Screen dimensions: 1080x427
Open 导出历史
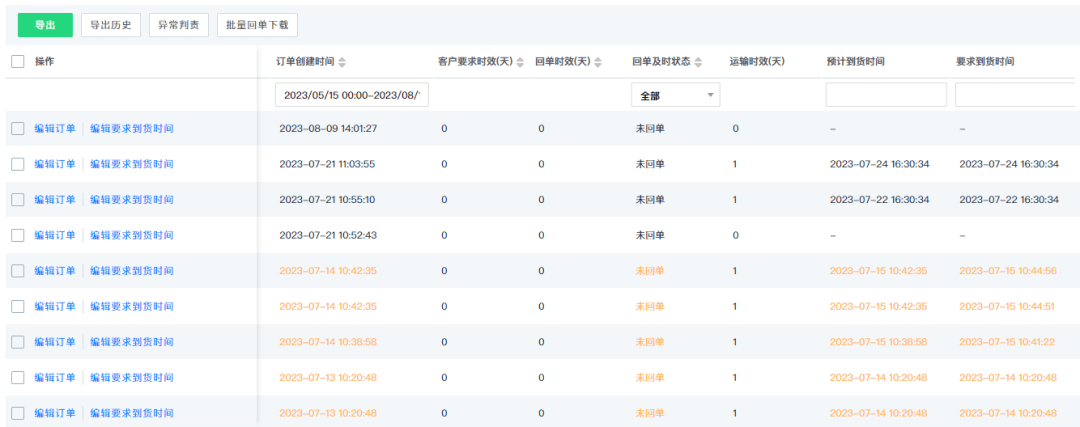coord(111,25)
